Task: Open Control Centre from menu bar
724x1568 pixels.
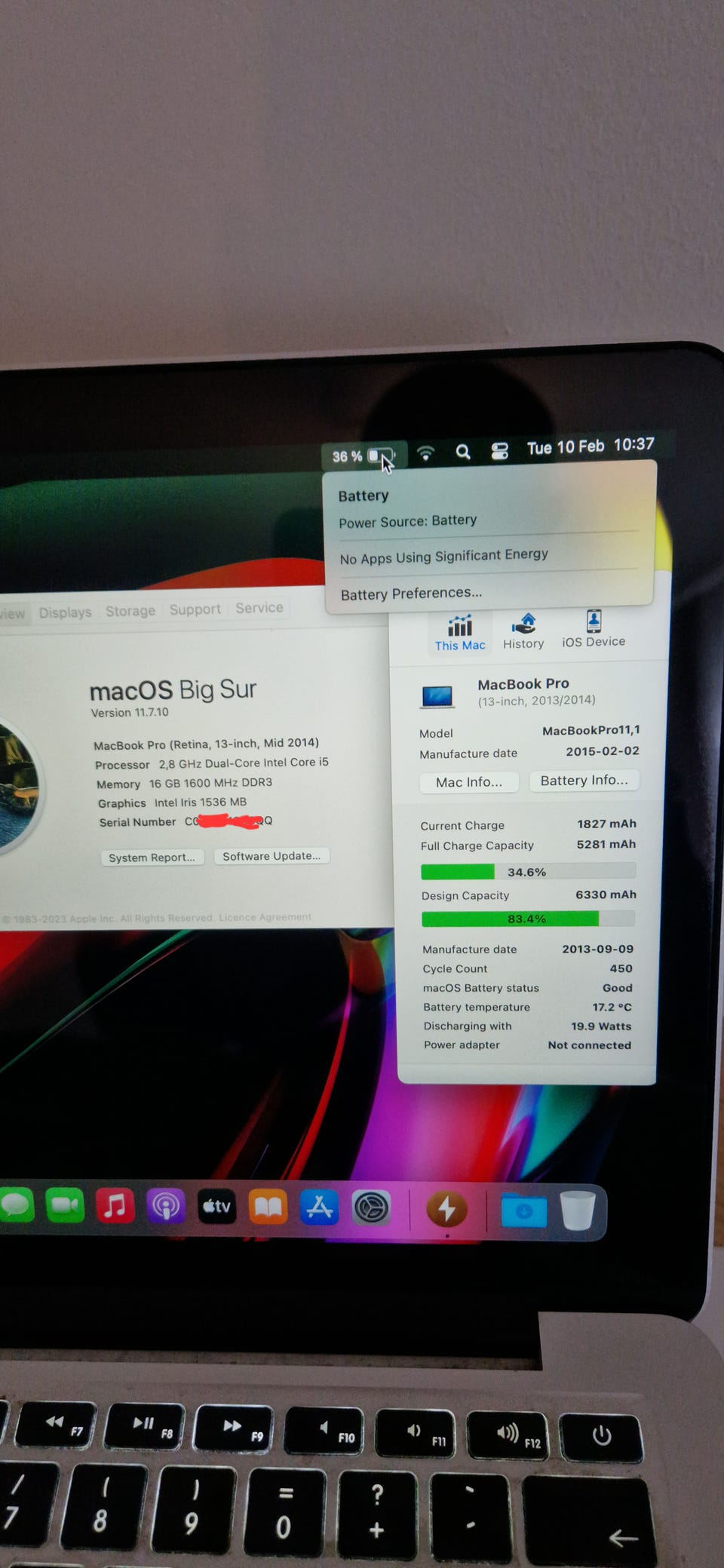Action: pos(499,451)
